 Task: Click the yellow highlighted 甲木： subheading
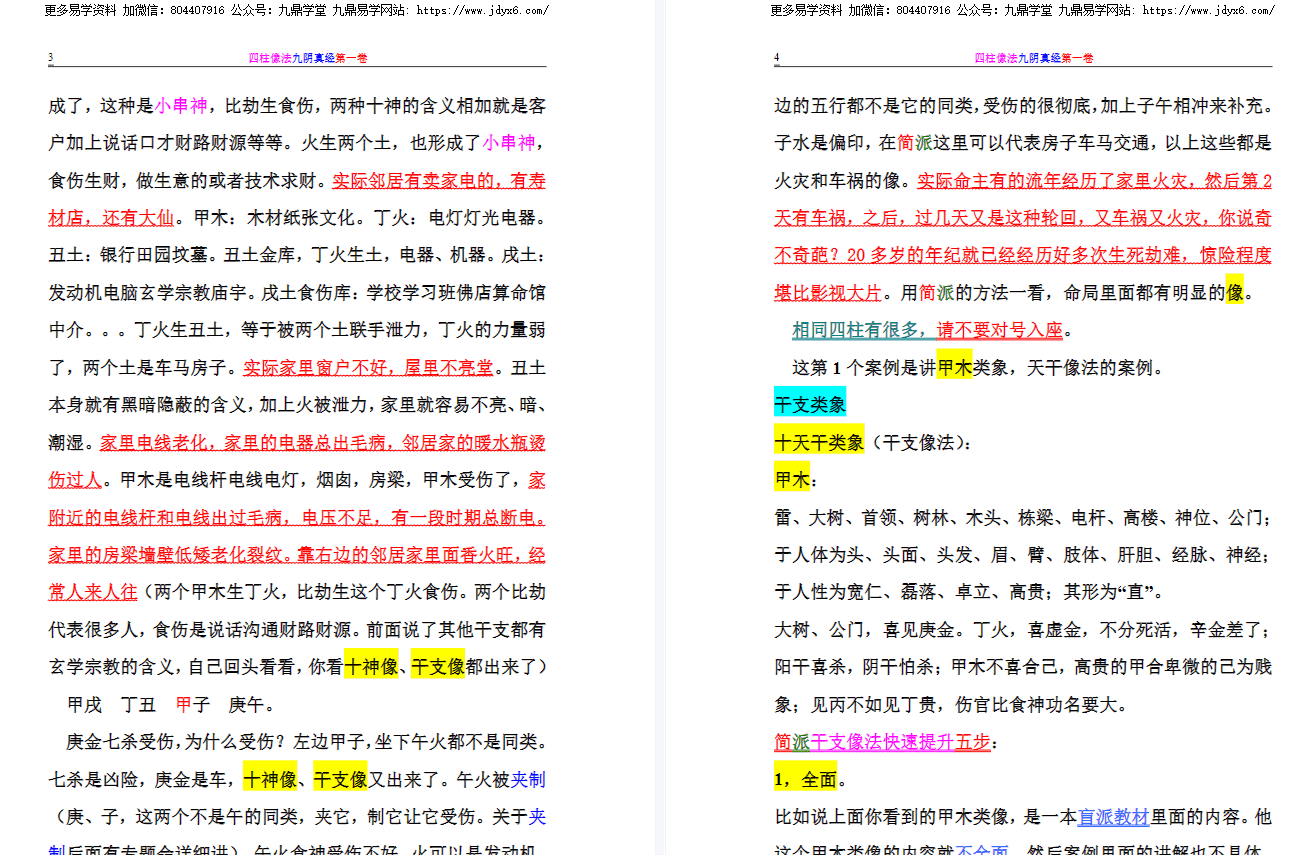coord(792,479)
